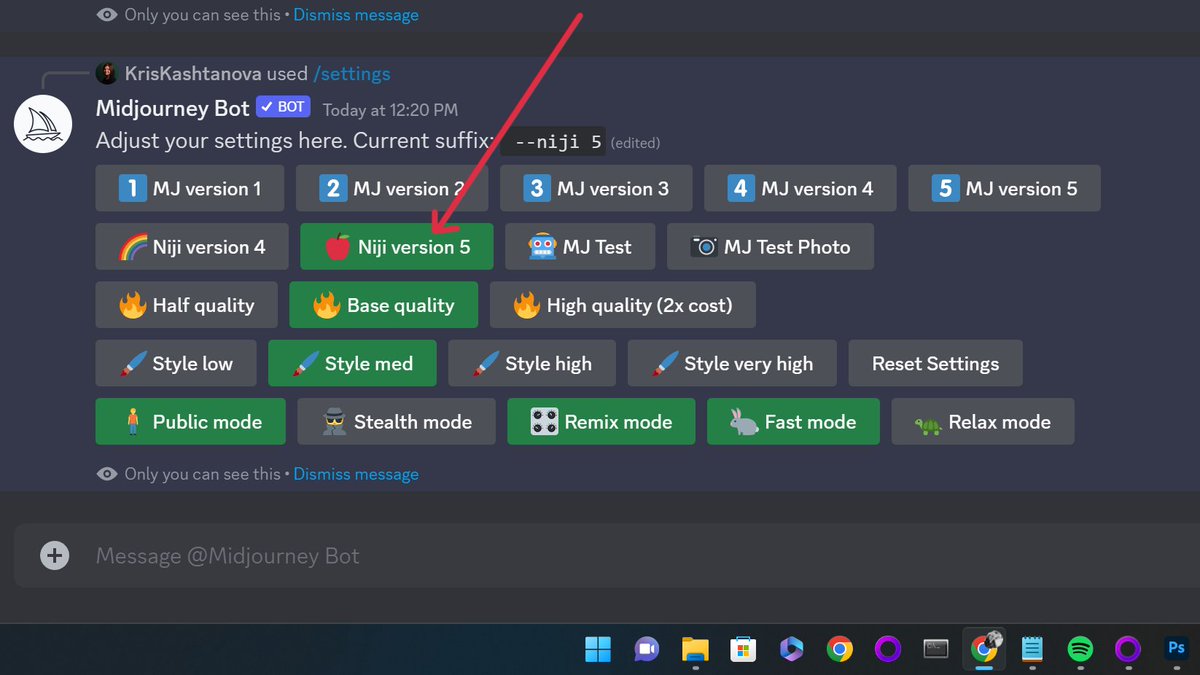This screenshot has width=1200, height=675.
Task: Open Chrome icon without profile badge
Action: [840, 650]
